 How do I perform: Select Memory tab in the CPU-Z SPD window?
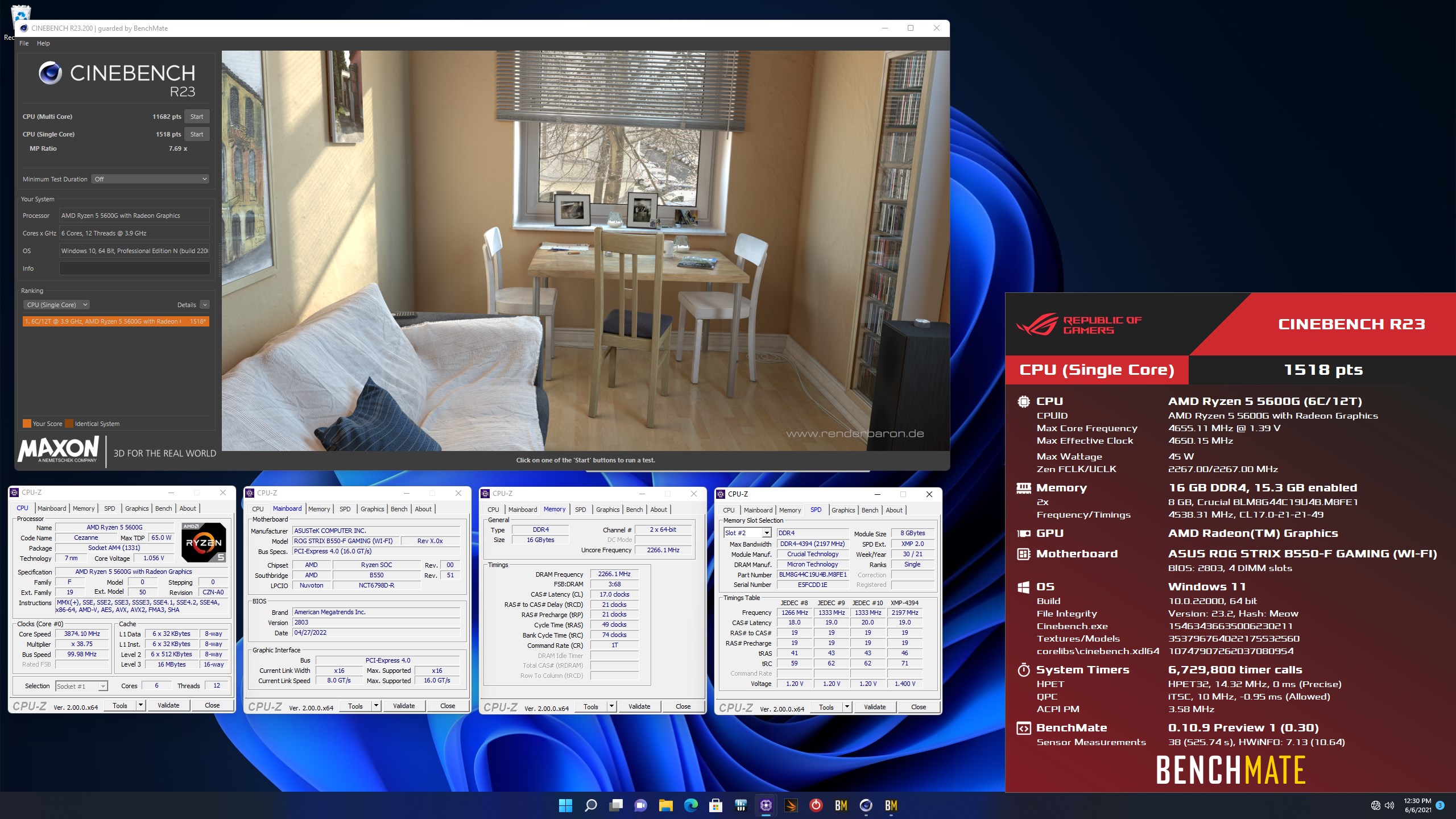tap(790, 510)
